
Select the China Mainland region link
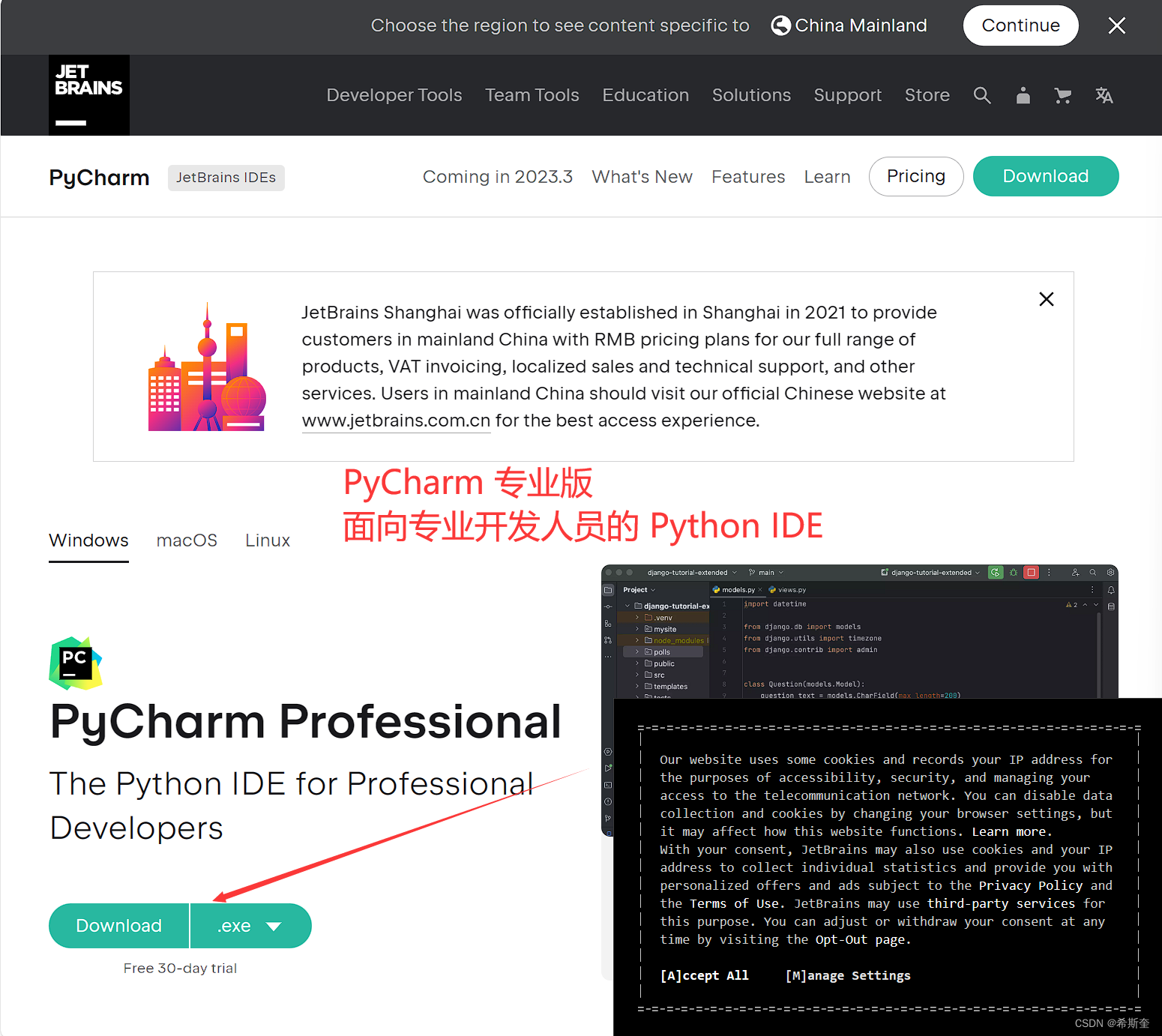click(861, 25)
